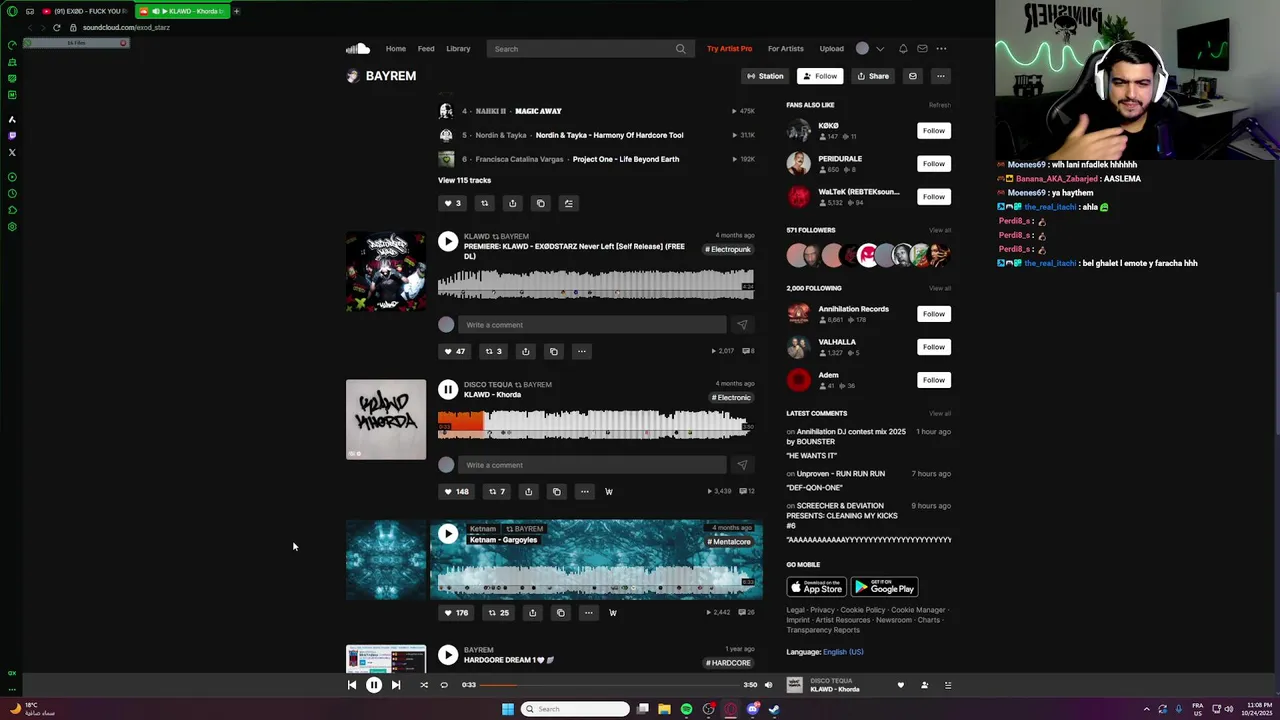
Task: Follow PERIDURALE in Fans Also Like
Action: (933, 163)
